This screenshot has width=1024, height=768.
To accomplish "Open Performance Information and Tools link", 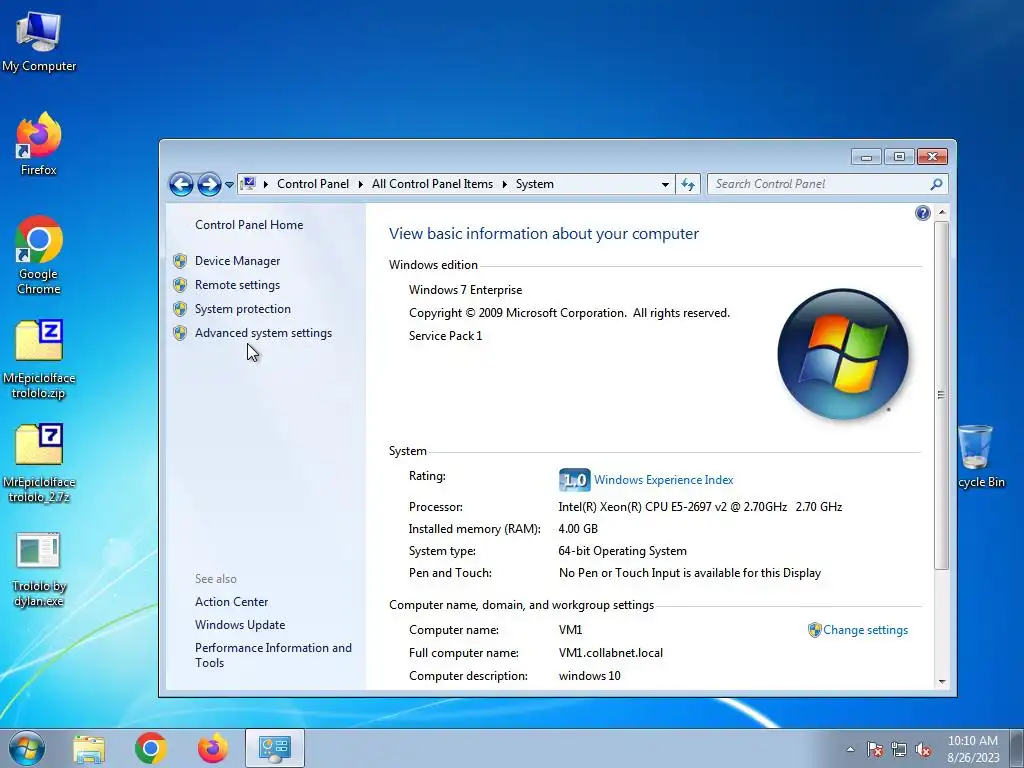I will coord(273,655).
